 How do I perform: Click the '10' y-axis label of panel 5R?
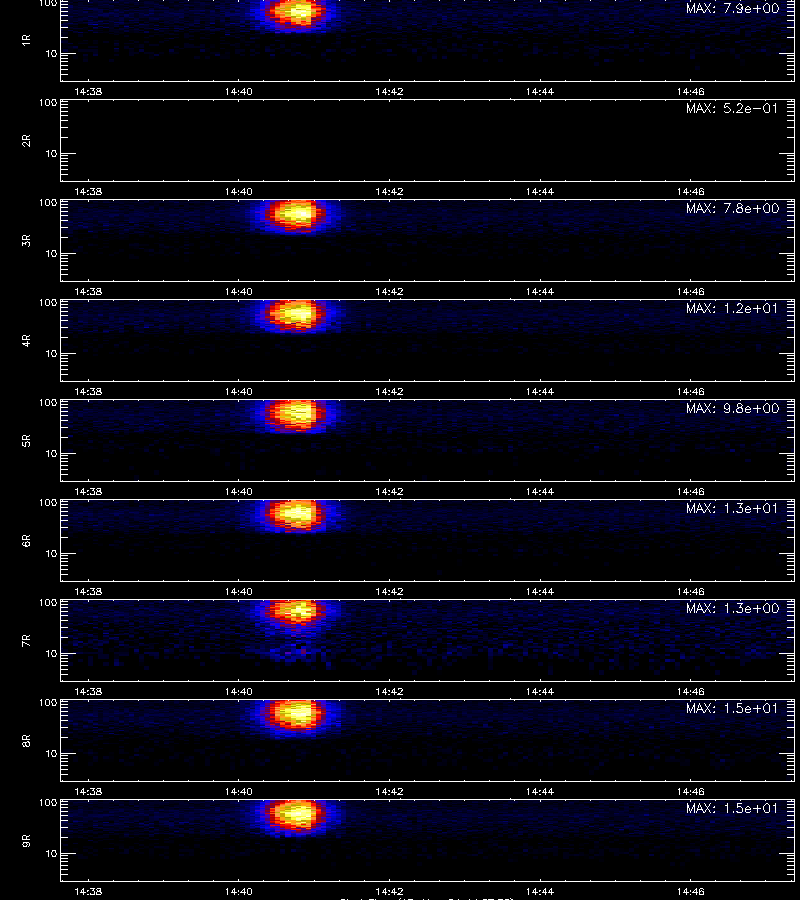tap(52, 453)
